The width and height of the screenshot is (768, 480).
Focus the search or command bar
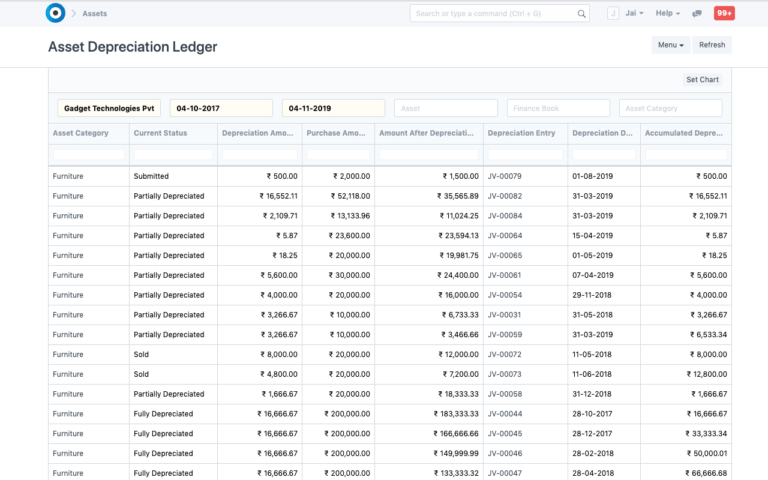click(500, 14)
